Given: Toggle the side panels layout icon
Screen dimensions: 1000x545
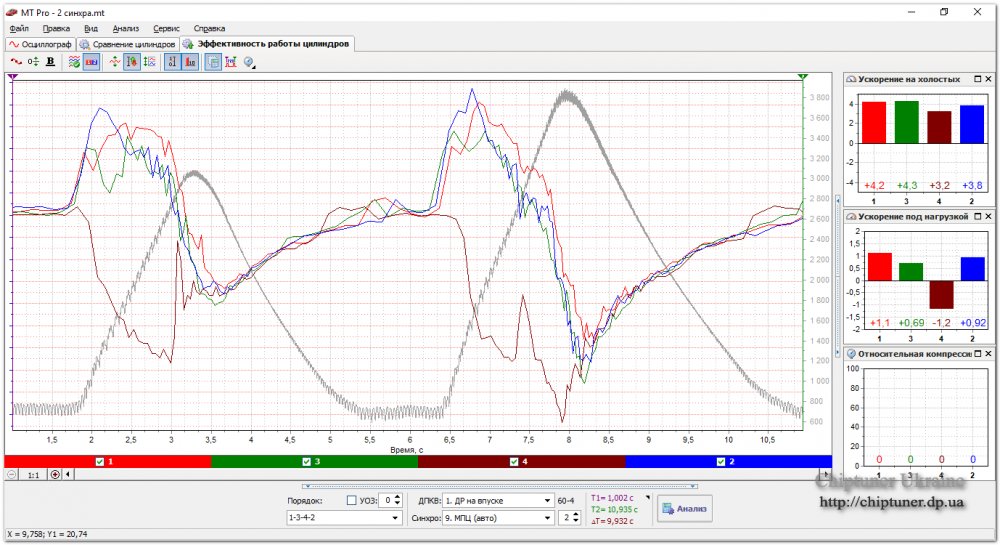Looking at the screenshot, I should point(213,62).
